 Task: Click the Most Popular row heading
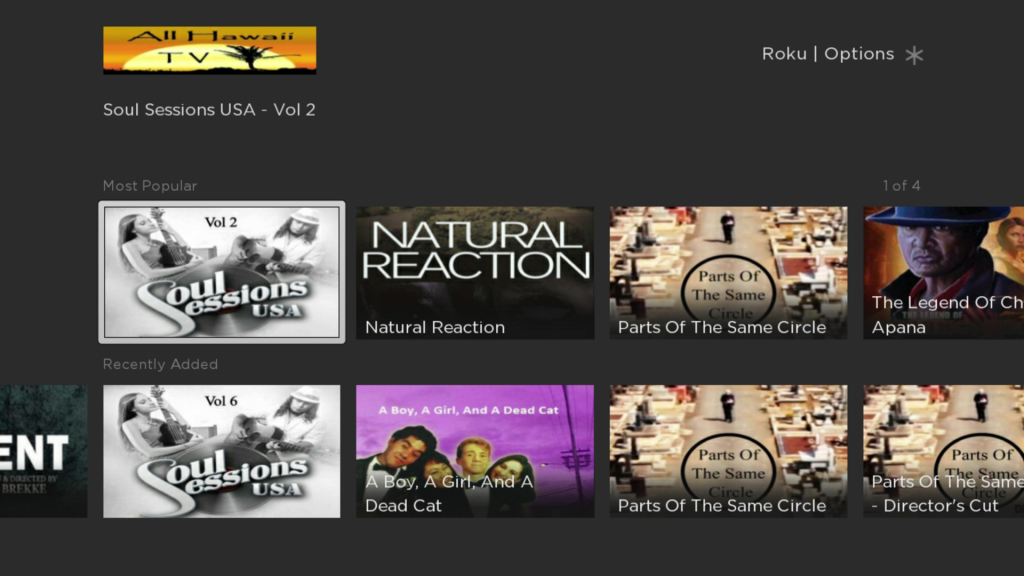(150, 186)
